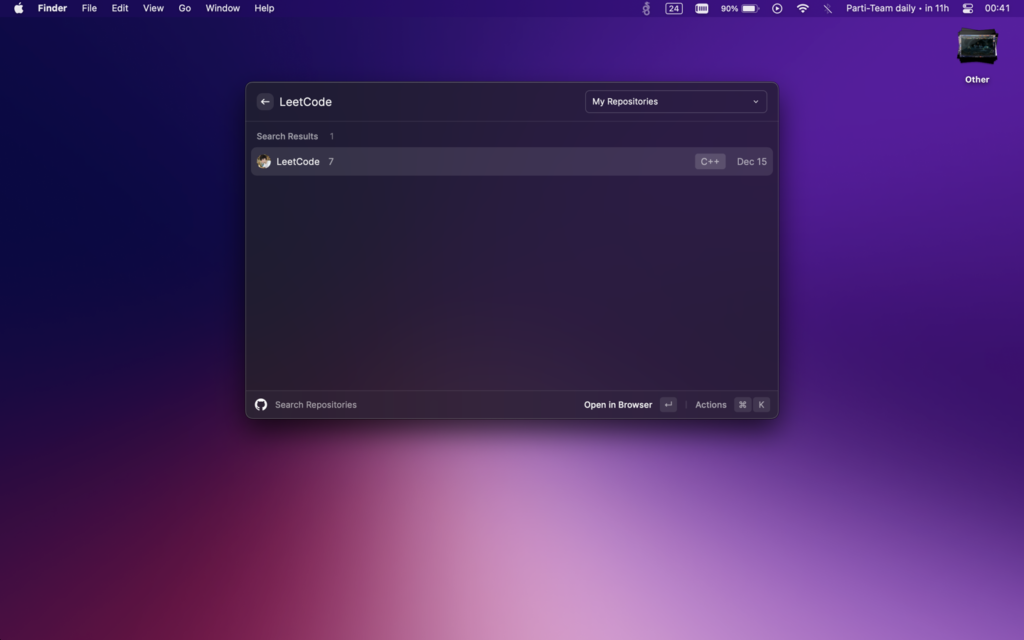The width and height of the screenshot is (1024, 640).
Task: Click Search Repositories label
Action: click(315, 405)
